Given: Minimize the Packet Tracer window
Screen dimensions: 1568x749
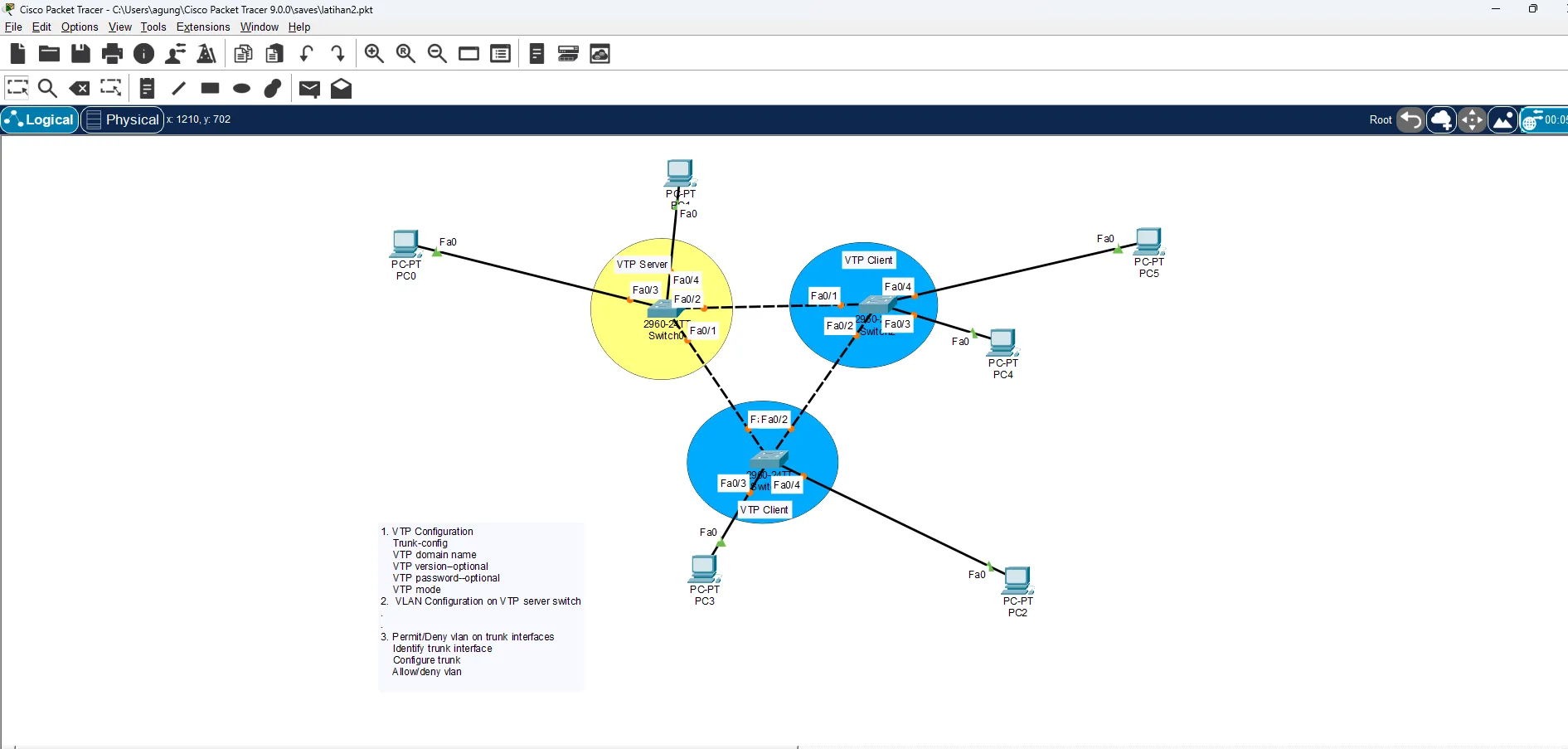Looking at the screenshot, I should tap(1496, 9).
